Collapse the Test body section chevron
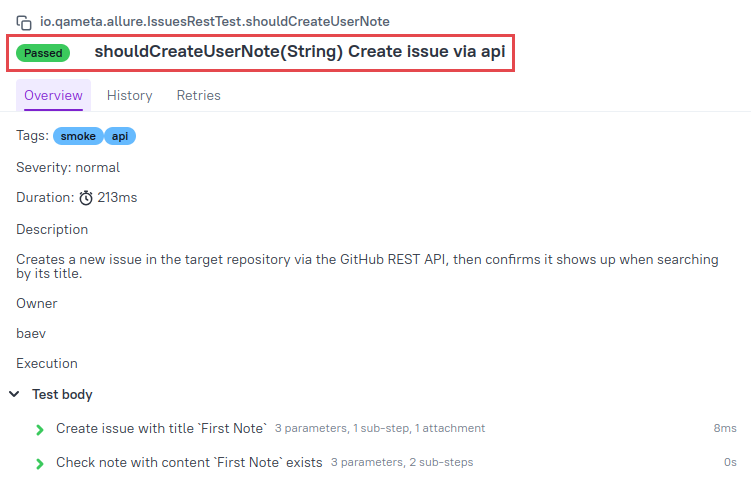 pos(14,394)
